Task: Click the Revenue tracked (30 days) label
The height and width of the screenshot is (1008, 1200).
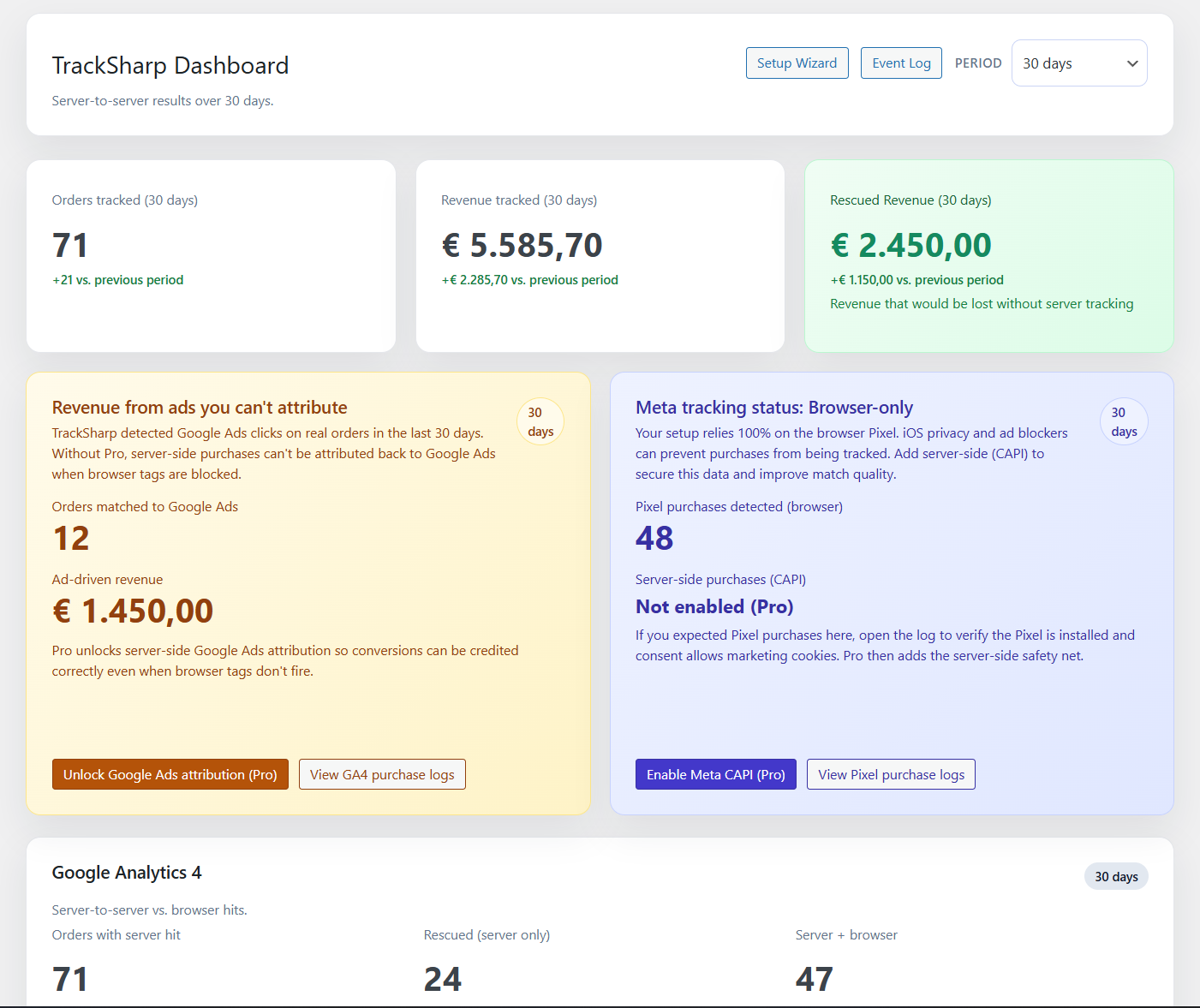Action: pos(519,200)
